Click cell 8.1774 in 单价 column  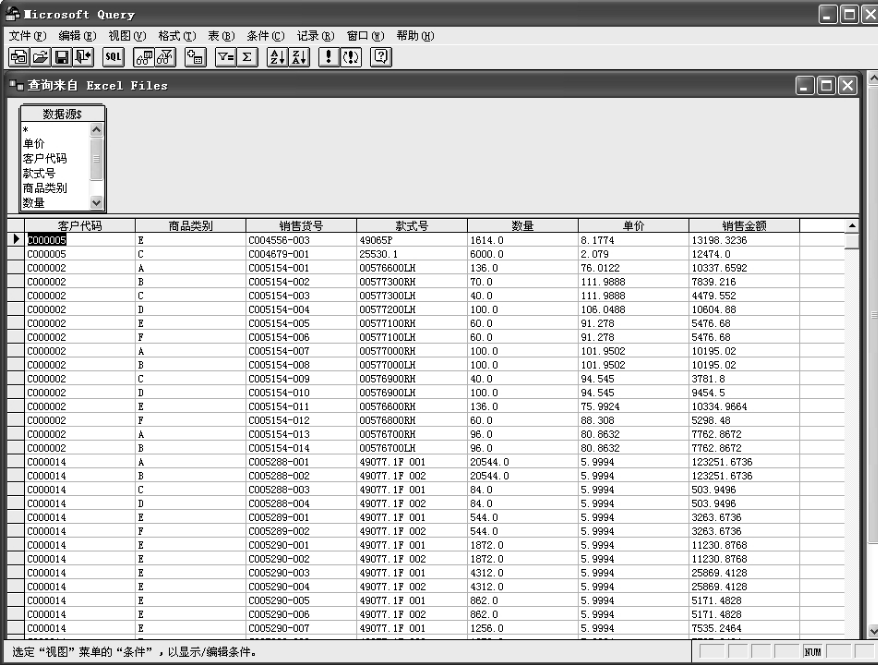(x=633, y=240)
